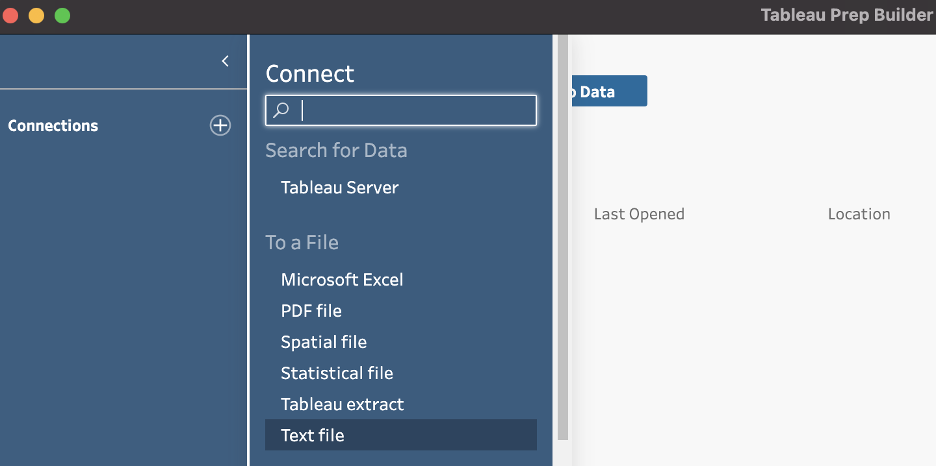The image size is (936, 466).
Task: Sort by the Last Opened column header
Action: [639, 214]
